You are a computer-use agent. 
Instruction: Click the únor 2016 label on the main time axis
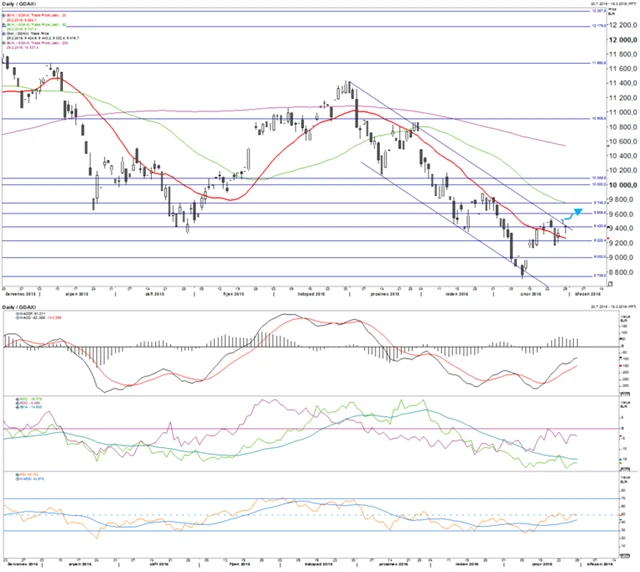(533, 294)
